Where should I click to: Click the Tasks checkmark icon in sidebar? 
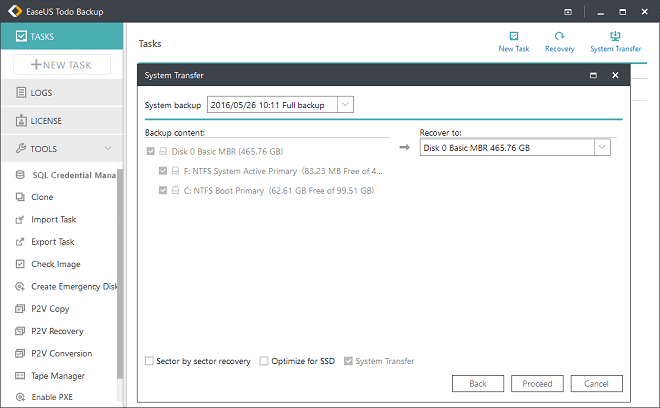(x=21, y=36)
